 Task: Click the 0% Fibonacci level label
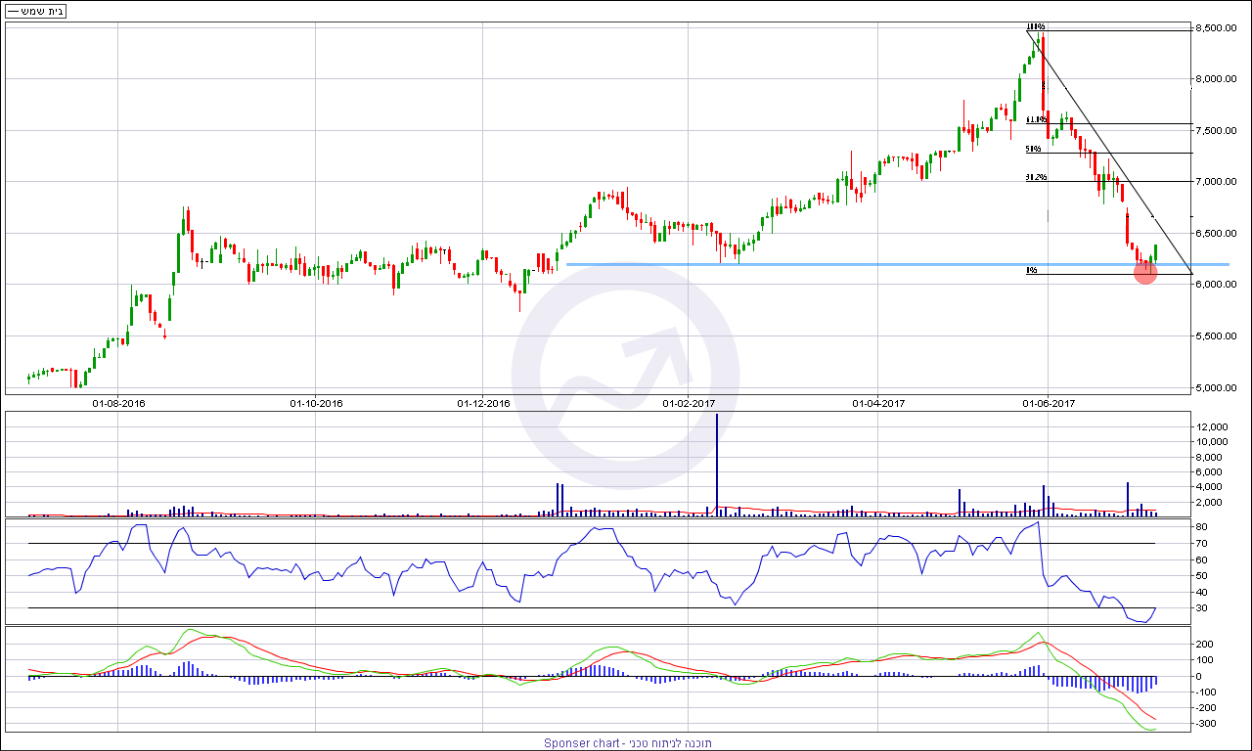[x=1030, y=271]
